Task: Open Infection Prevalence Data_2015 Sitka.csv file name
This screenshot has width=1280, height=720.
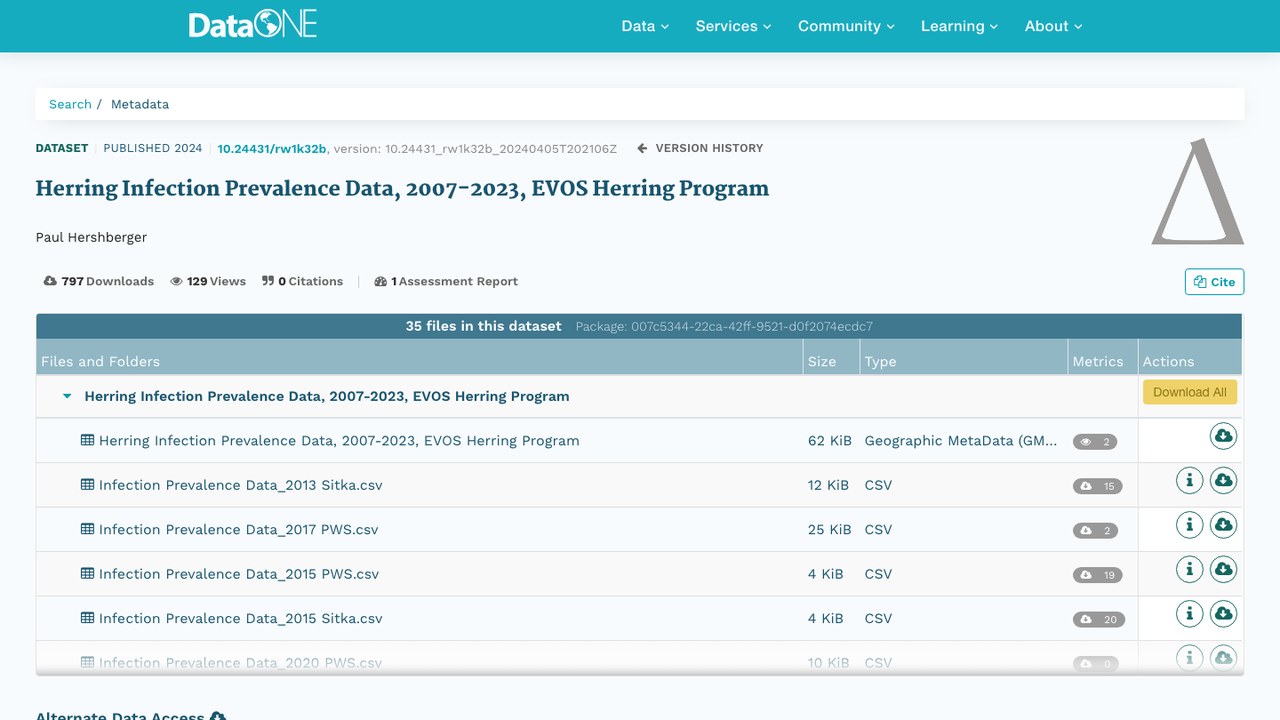Action: coord(240,618)
